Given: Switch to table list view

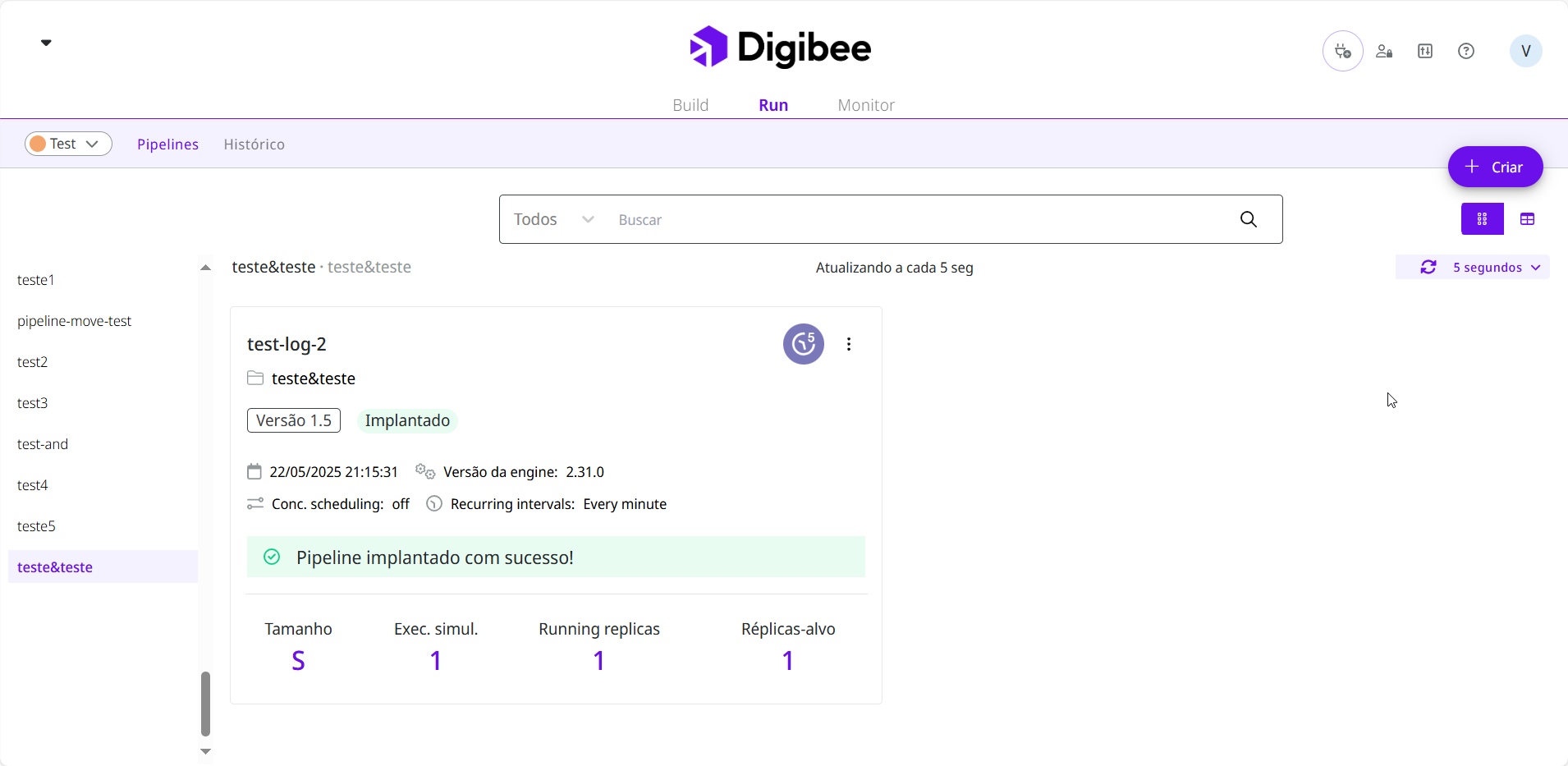Looking at the screenshot, I should click(1527, 219).
